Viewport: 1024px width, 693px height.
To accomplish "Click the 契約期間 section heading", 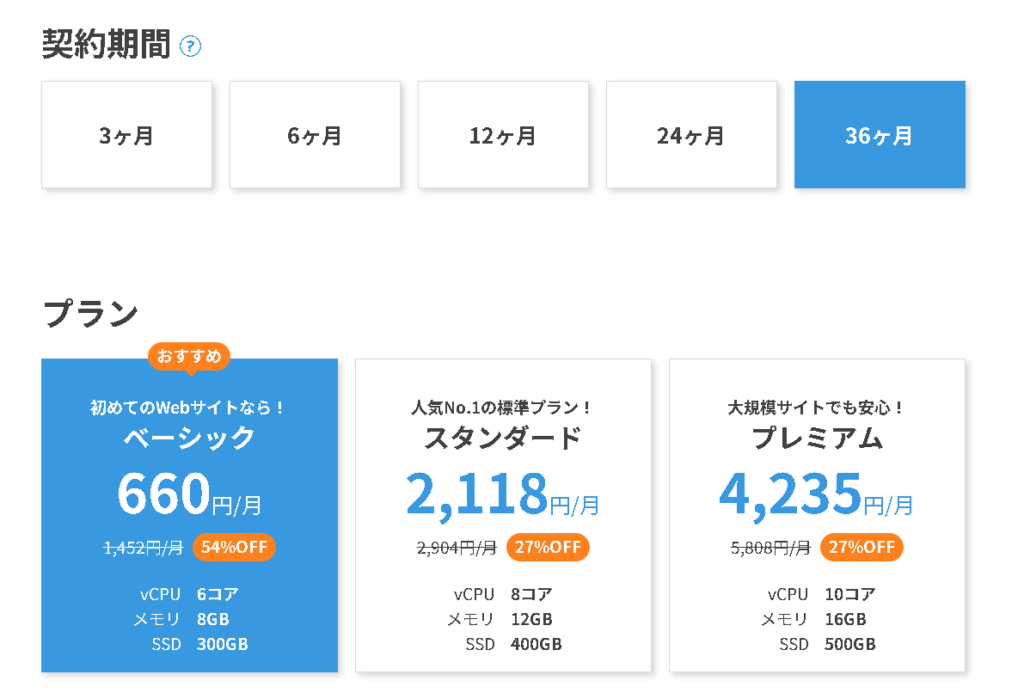I will 106,44.
